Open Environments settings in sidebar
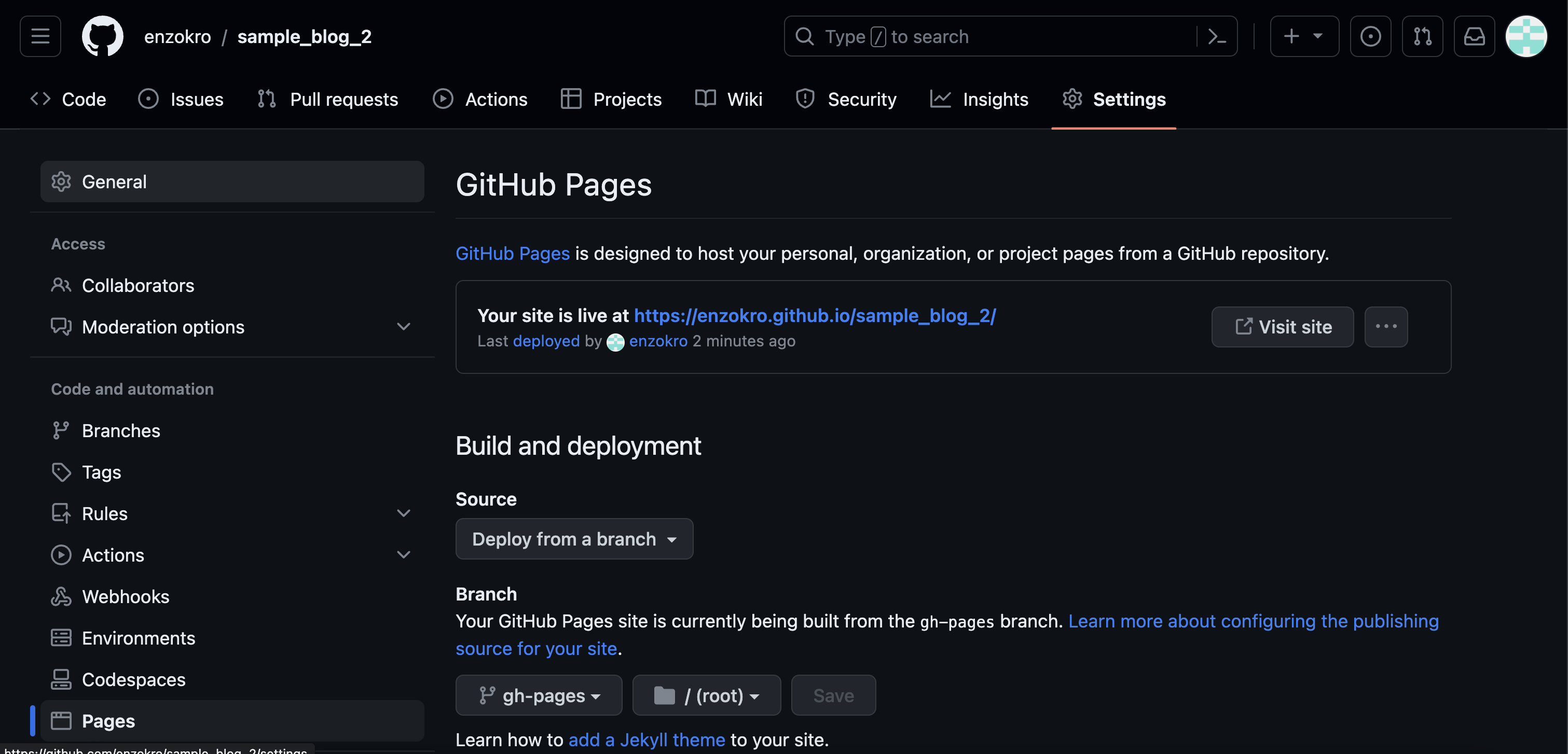Screen dimensions: 1568x754 tap(232, 638)
